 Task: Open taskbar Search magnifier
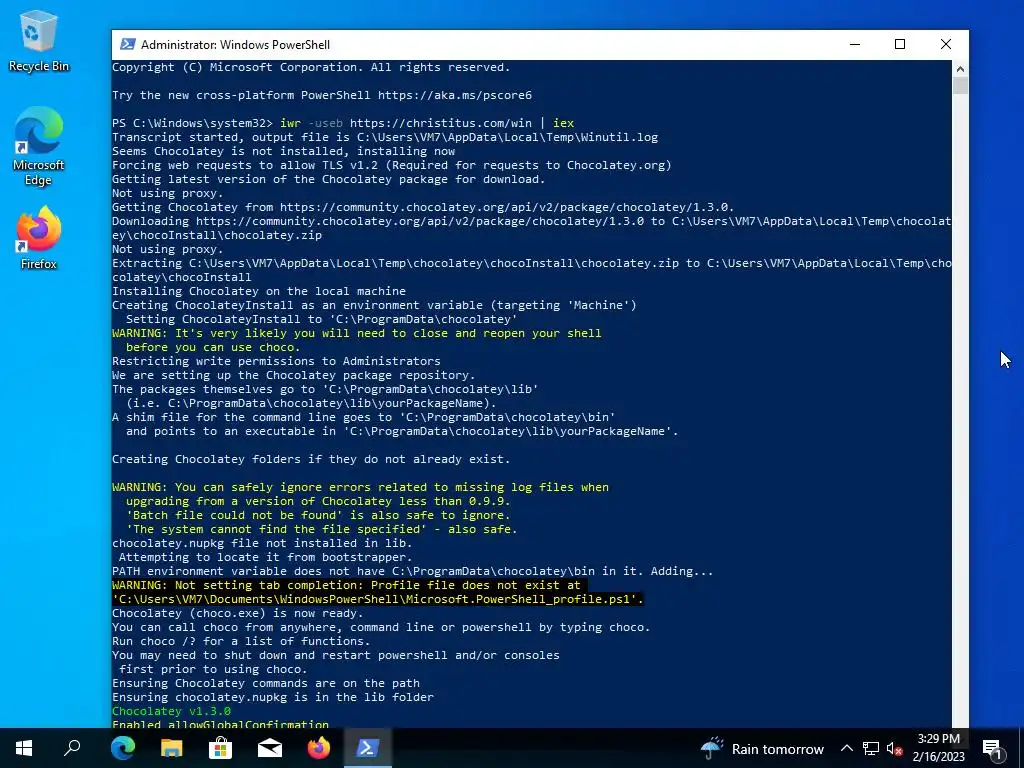pyautogui.click(x=72, y=748)
